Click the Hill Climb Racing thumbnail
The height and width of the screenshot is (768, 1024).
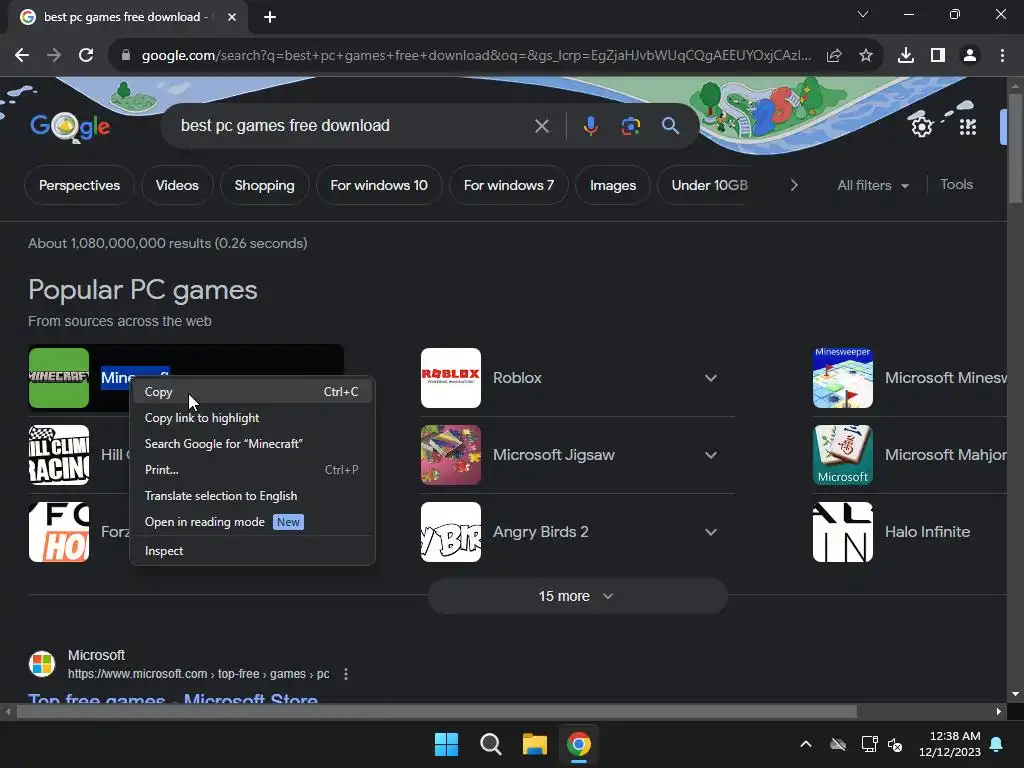pos(59,455)
